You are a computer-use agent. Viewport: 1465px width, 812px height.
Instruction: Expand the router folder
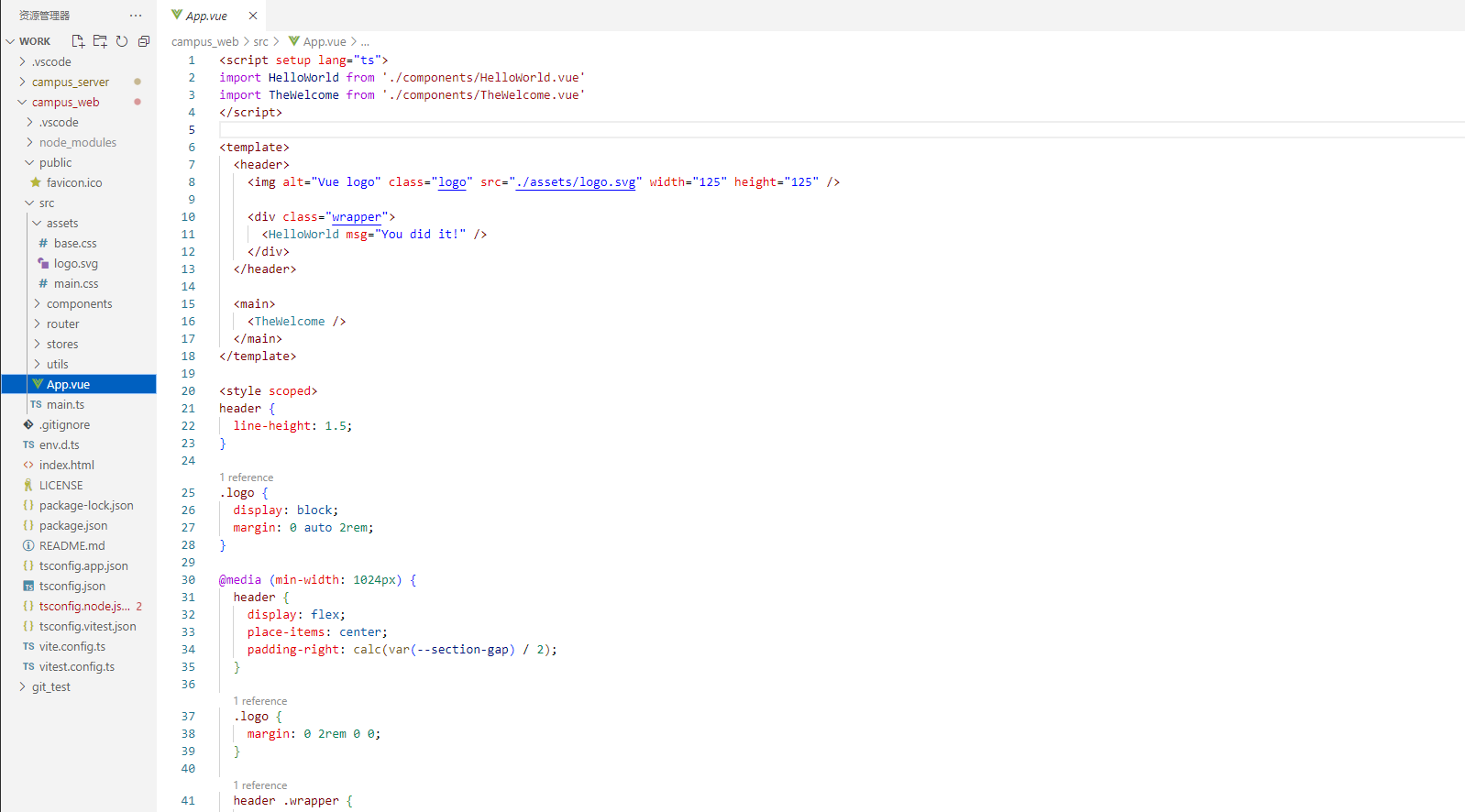(x=63, y=324)
